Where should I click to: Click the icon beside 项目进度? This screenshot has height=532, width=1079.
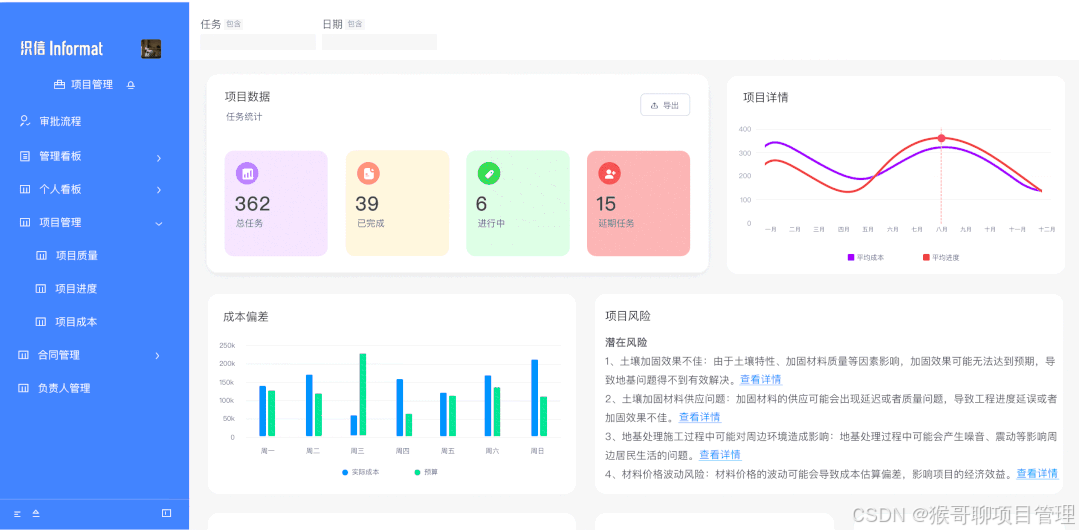pyautogui.click(x=41, y=289)
